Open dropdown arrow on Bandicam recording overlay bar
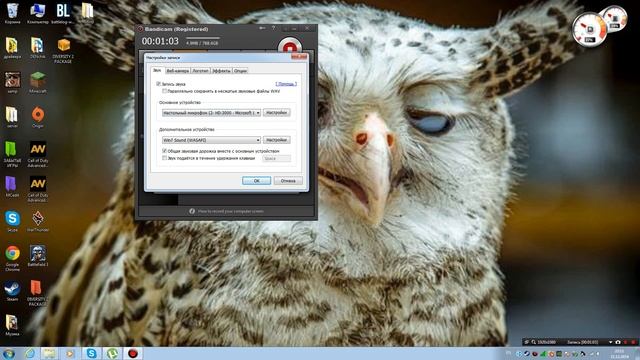This screenshot has width=640, height=360. click(611, 342)
